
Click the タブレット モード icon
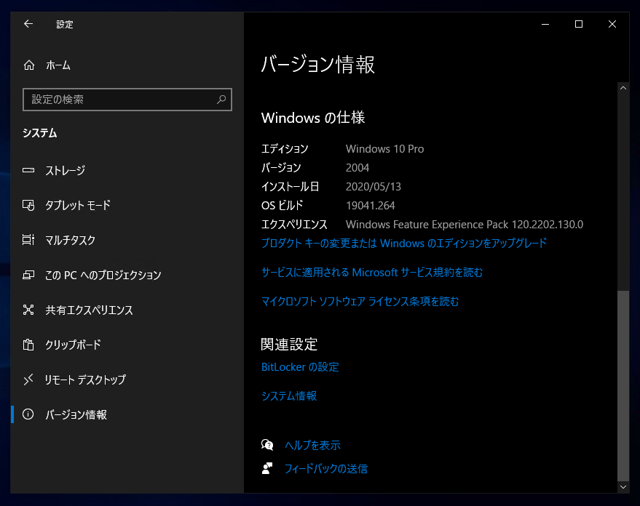point(28,205)
